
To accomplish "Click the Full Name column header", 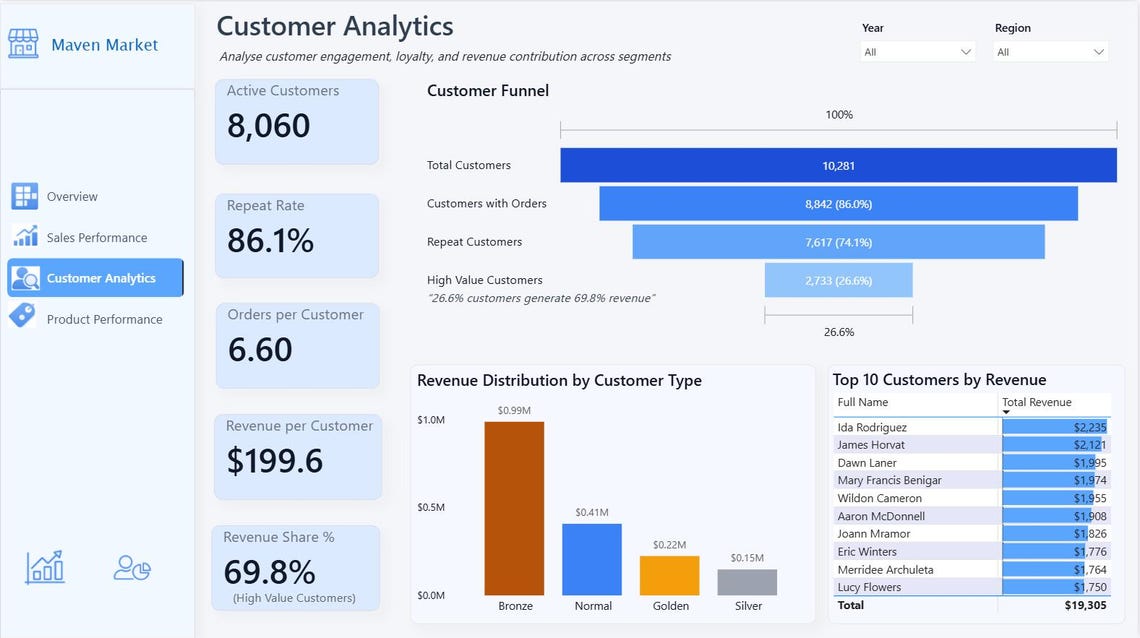I will (862, 402).
